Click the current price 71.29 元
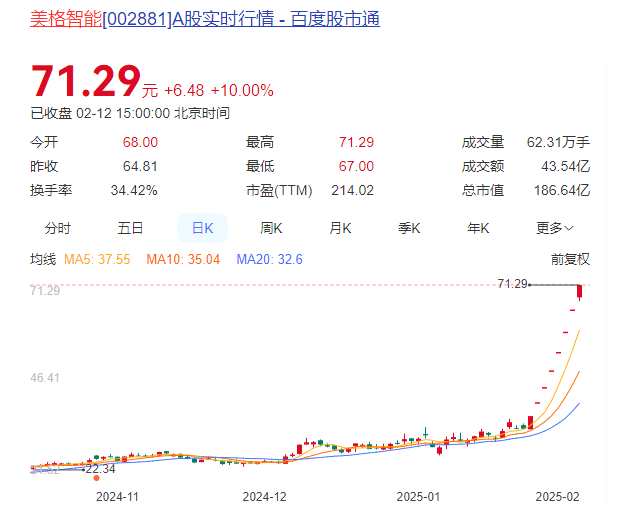This screenshot has width=618, height=508. (94, 81)
